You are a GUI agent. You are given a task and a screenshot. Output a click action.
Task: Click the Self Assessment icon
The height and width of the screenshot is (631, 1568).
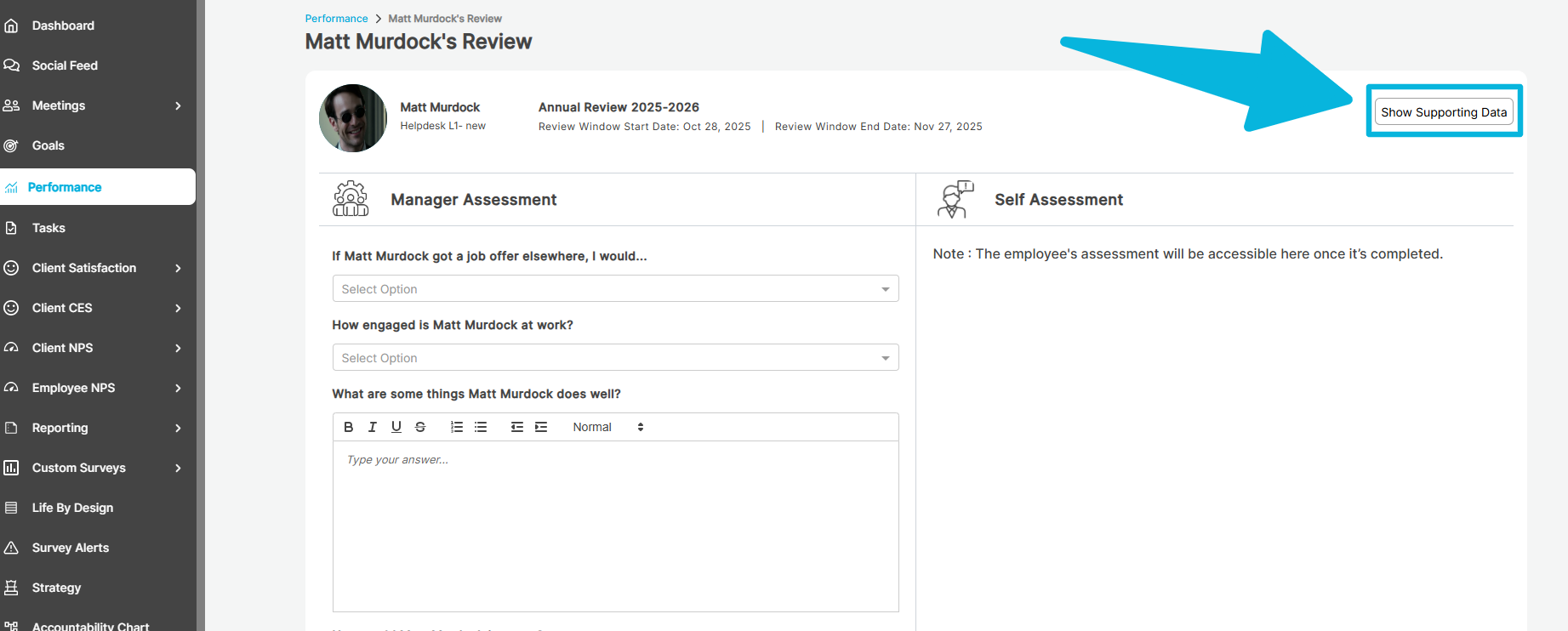tap(955, 199)
